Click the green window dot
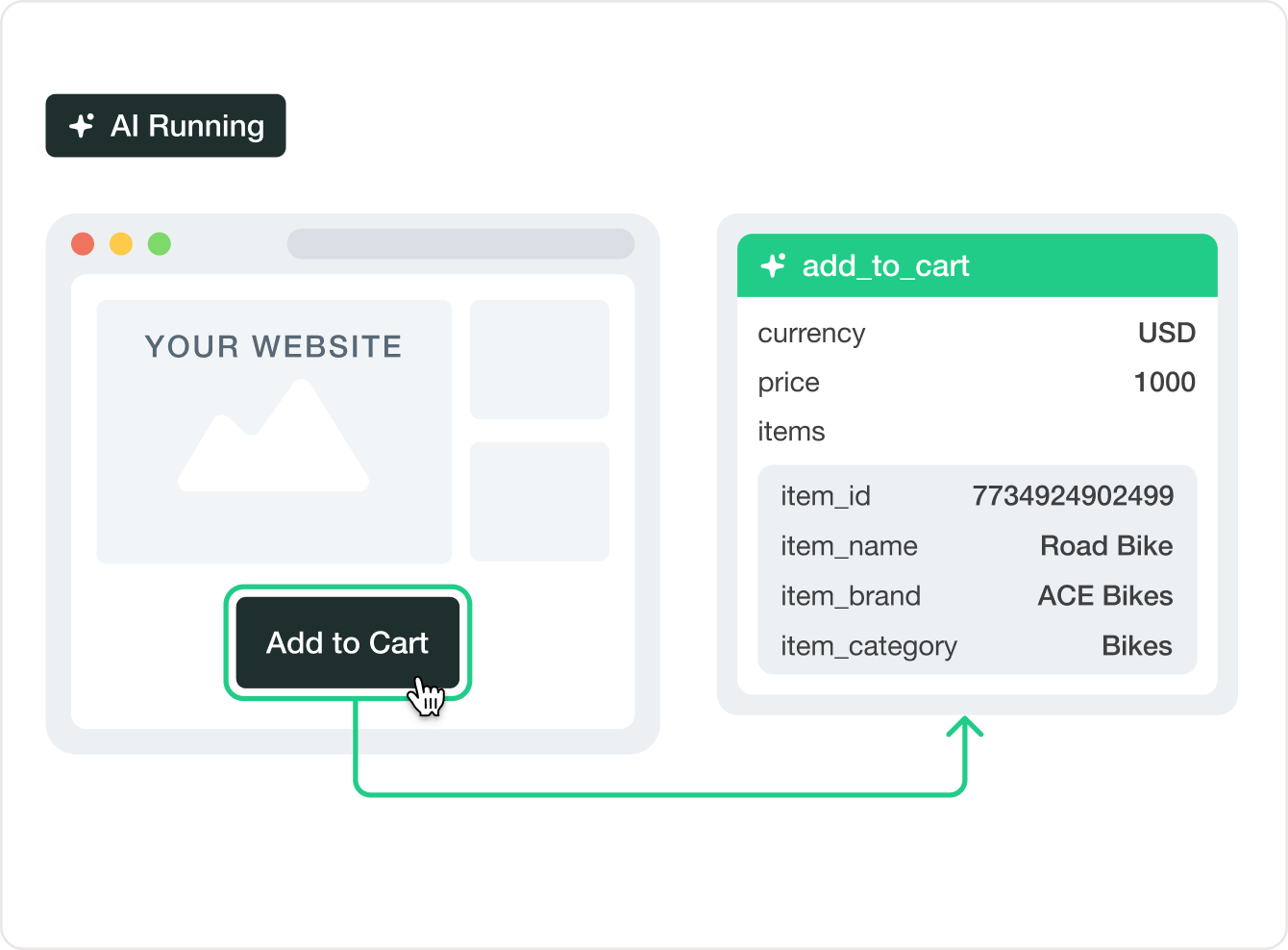 [x=160, y=244]
